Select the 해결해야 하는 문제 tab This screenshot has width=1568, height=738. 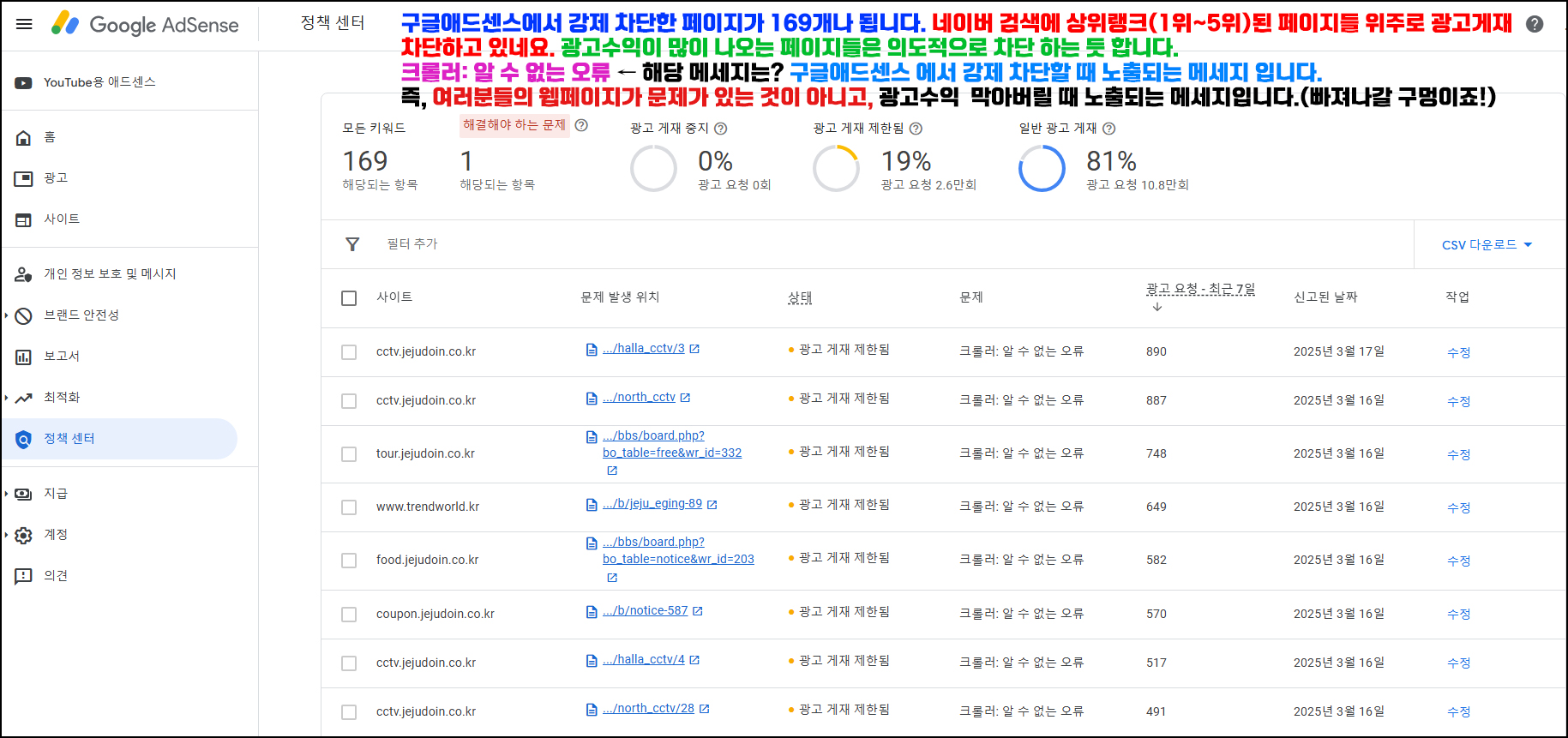[x=514, y=125]
